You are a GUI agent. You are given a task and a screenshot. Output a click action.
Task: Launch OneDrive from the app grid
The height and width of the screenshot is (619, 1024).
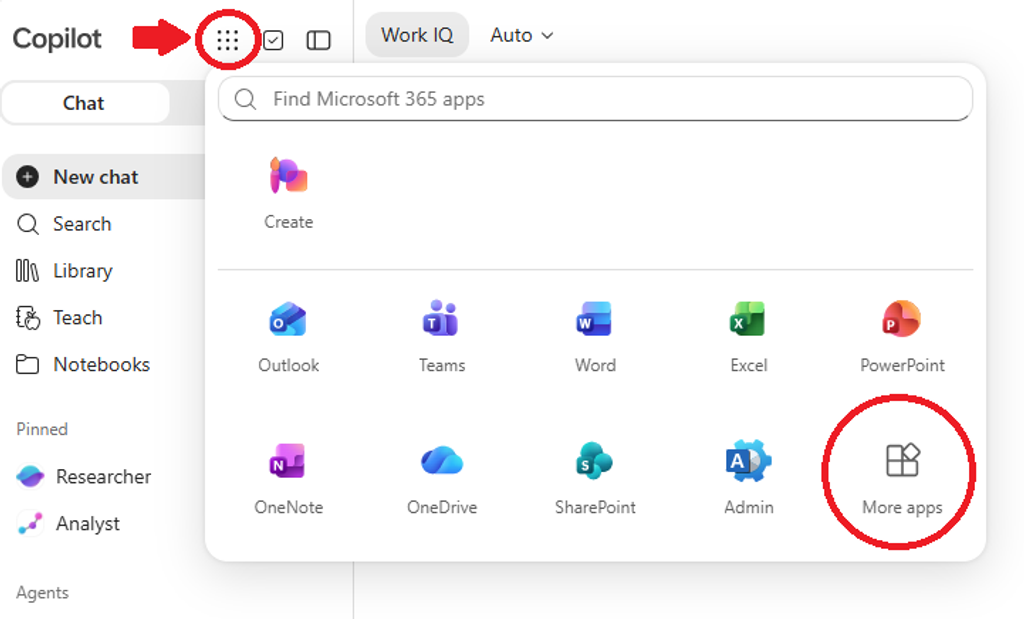(x=442, y=479)
